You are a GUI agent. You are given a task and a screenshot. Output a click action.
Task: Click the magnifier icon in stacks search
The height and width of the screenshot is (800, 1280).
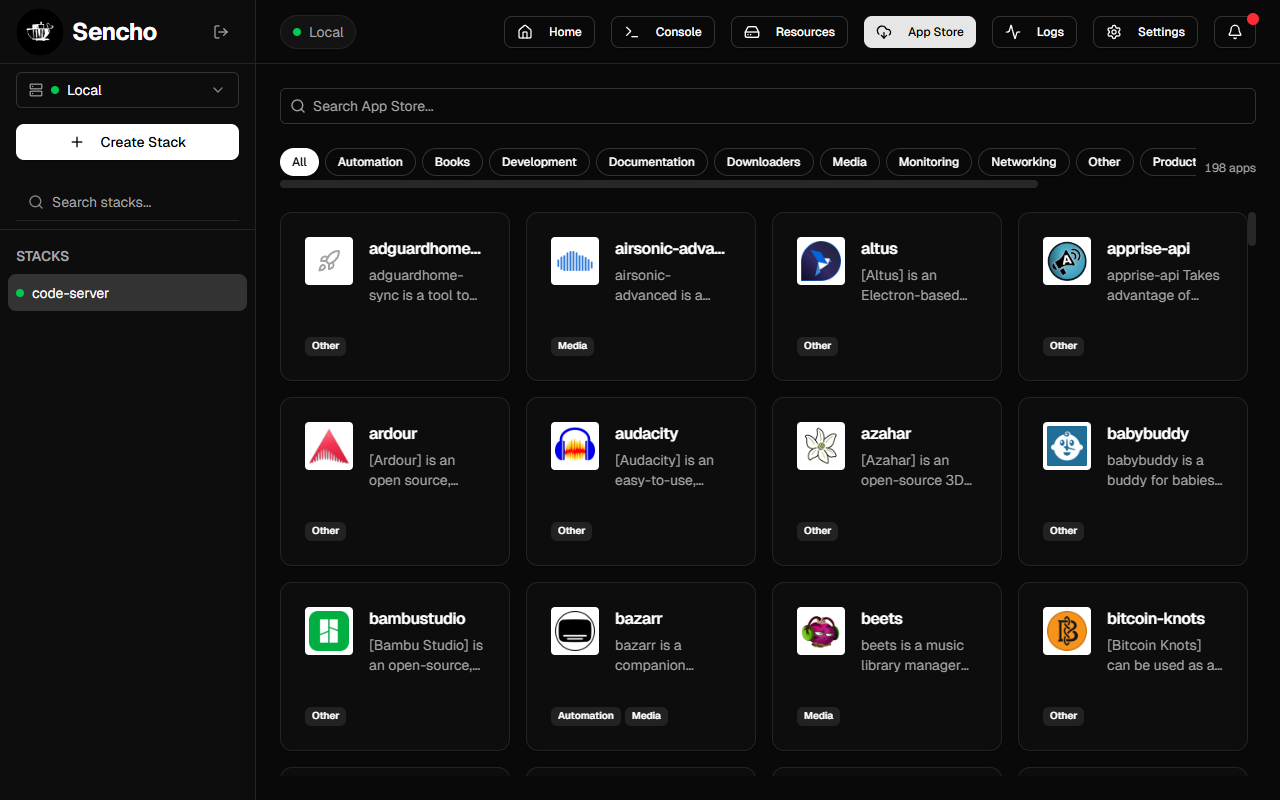[x=36, y=202]
